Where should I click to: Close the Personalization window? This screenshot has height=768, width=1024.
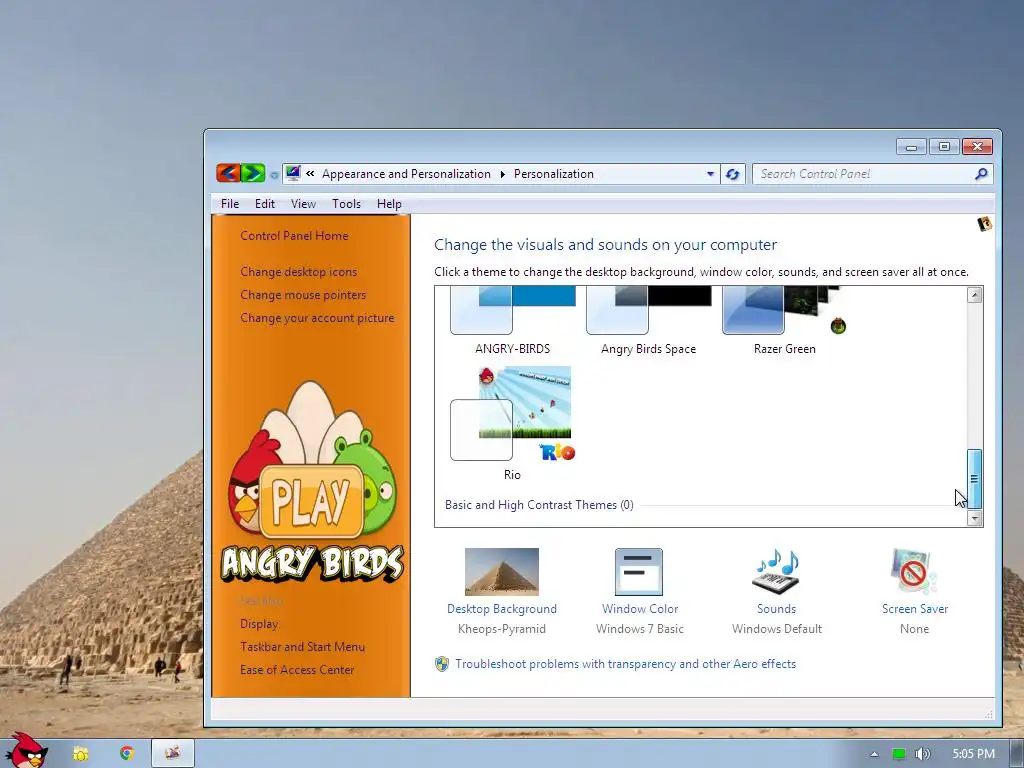(x=977, y=147)
